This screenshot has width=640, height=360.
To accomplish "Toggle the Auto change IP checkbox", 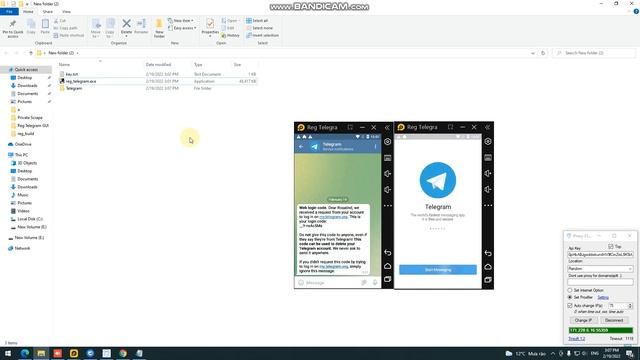I will coord(570,305).
